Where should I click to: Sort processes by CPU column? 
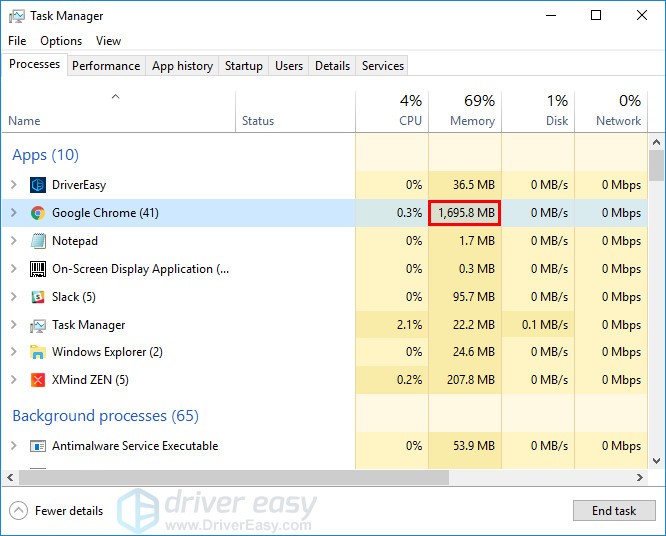(392, 111)
